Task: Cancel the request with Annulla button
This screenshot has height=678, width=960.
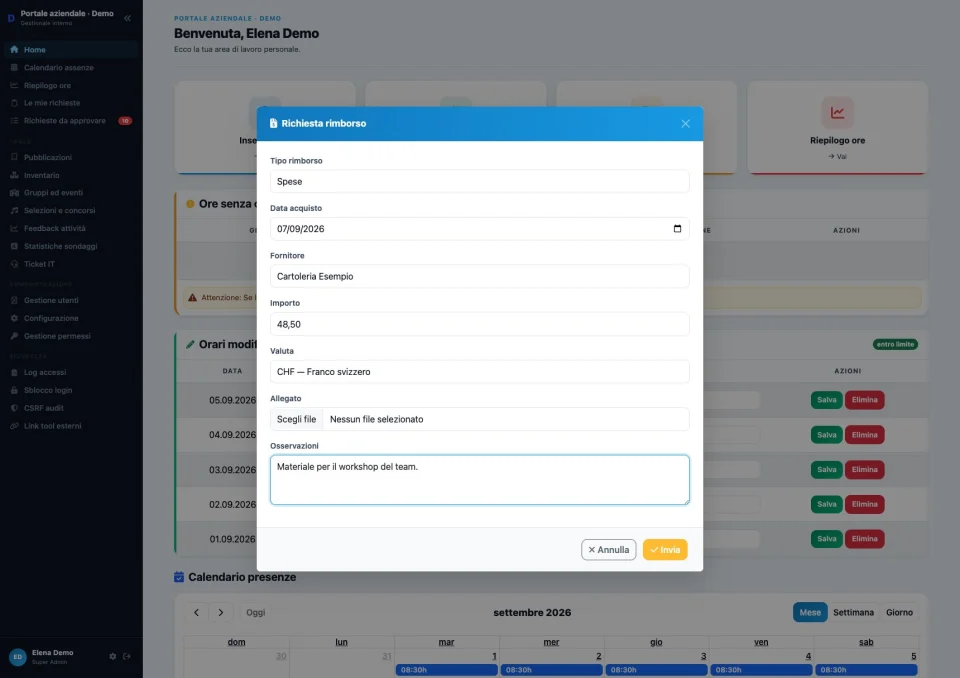Action: click(609, 550)
